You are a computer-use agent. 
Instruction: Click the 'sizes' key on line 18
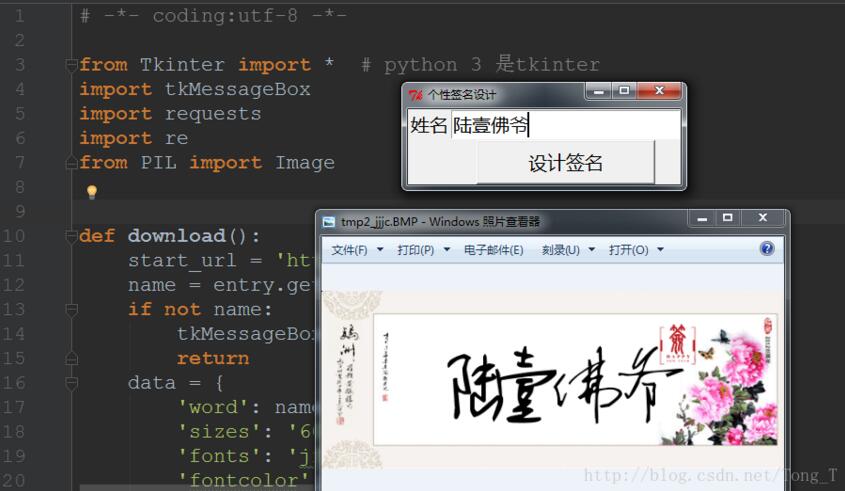point(220,432)
